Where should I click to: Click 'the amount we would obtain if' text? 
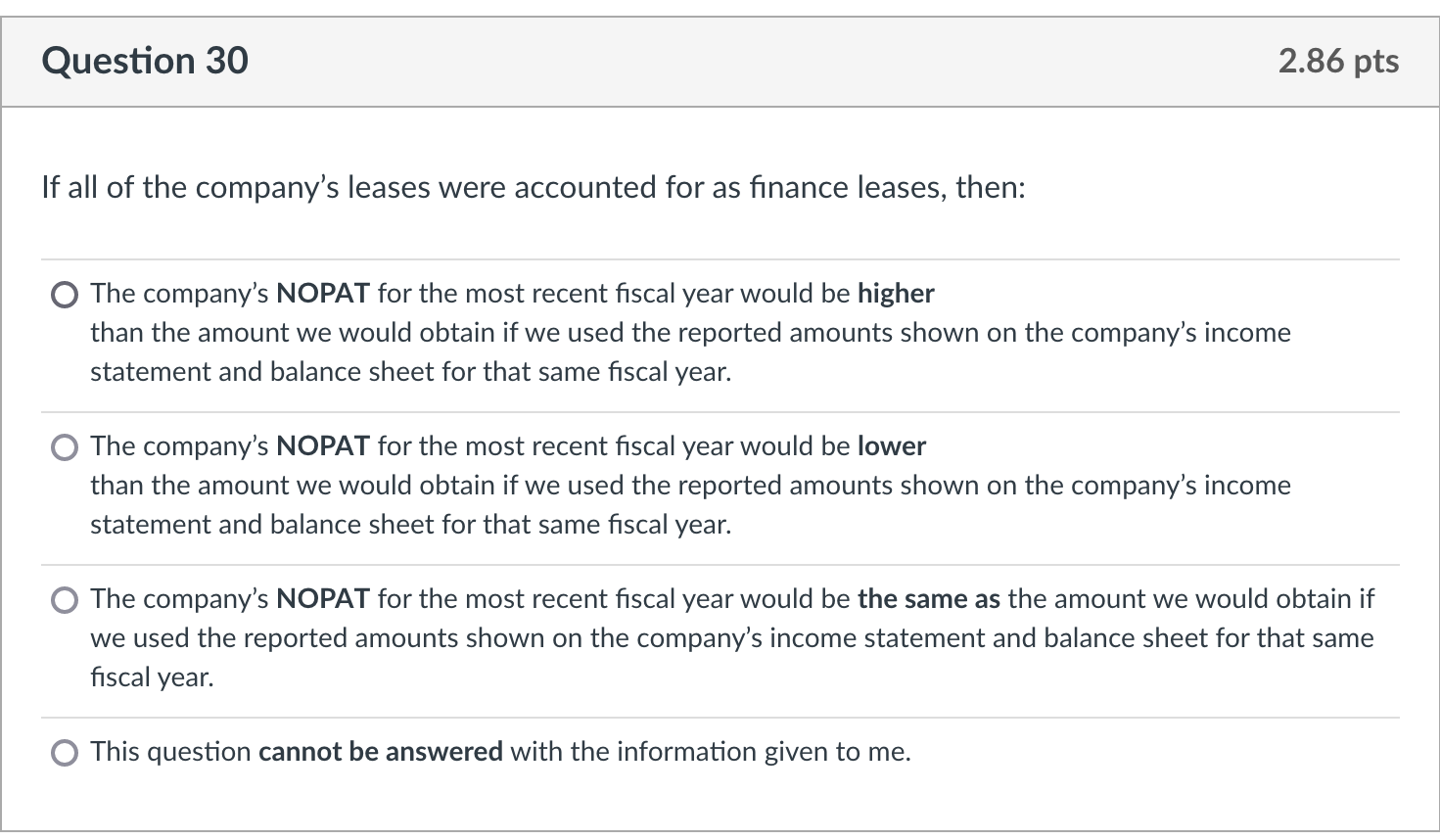click(1190, 599)
